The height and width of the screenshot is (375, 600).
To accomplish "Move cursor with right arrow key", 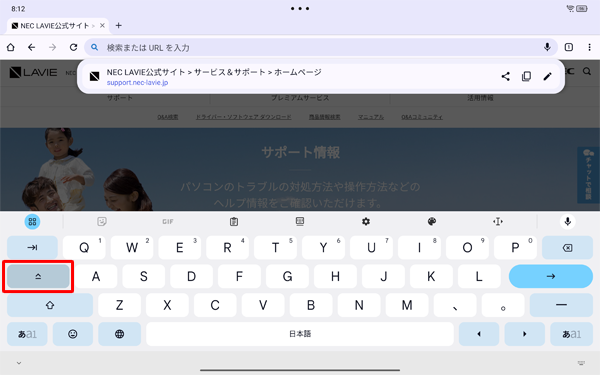I will (x=525, y=334).
